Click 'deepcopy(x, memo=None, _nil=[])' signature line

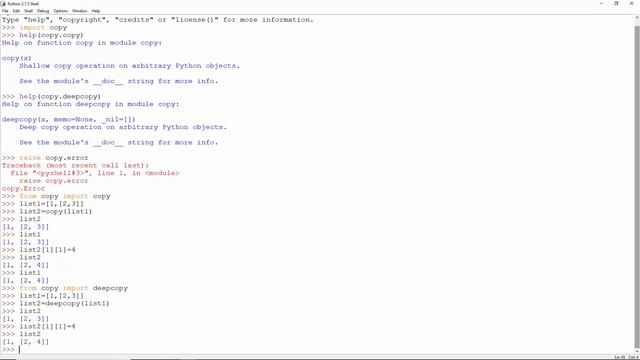point(69,119)
